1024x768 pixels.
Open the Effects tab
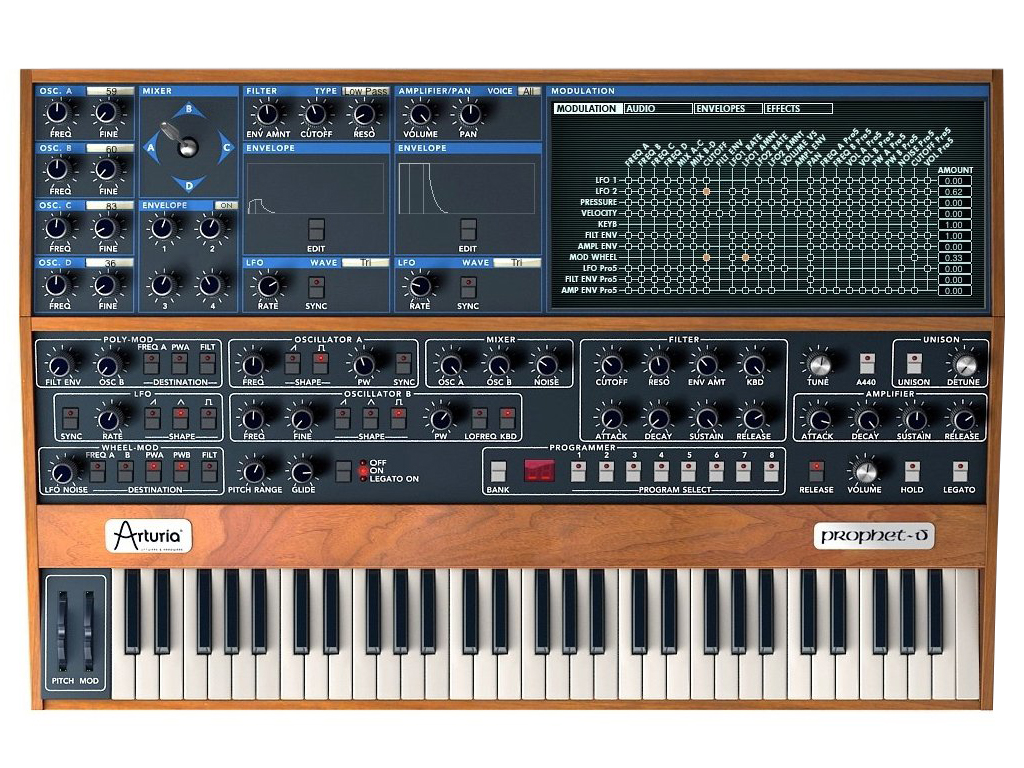tap(797, 108)
